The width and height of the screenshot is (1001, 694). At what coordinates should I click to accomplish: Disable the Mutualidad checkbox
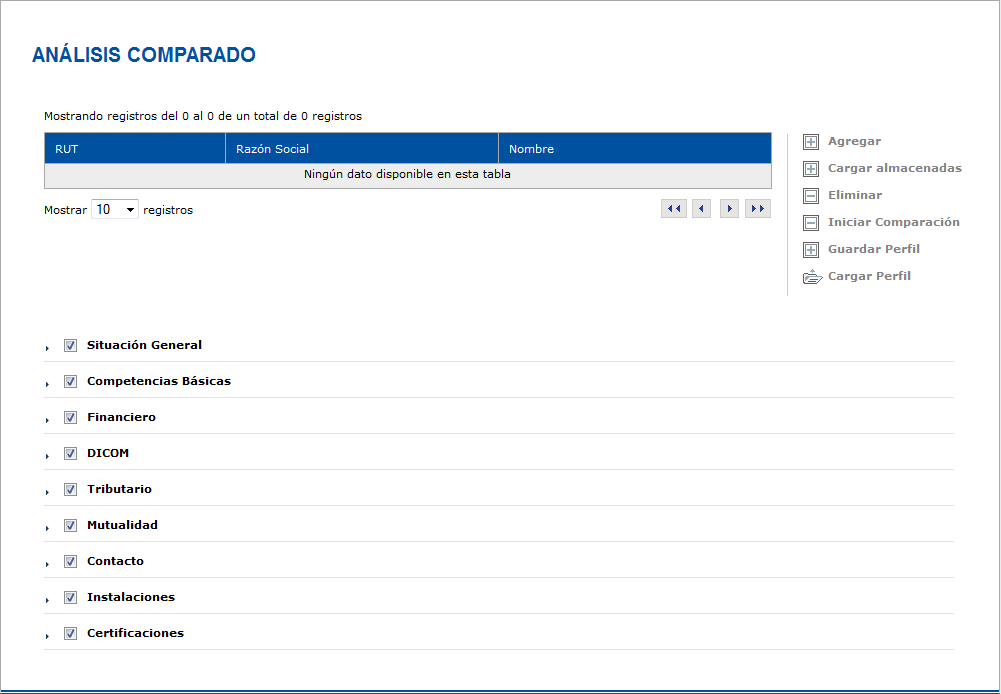click(x=70, y=525)
